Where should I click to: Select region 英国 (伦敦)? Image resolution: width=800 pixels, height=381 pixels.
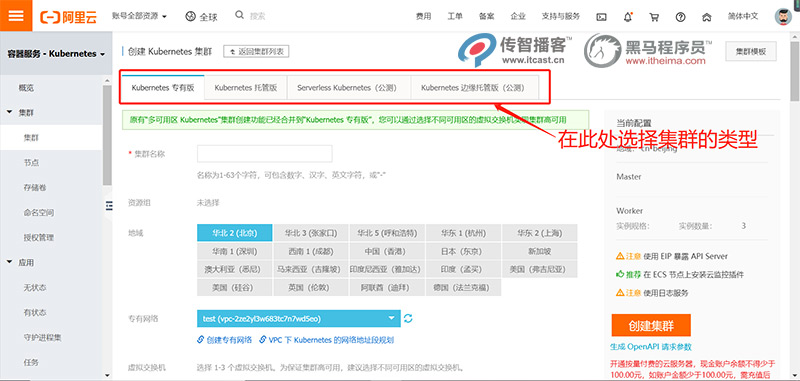[x=311, y=287]
